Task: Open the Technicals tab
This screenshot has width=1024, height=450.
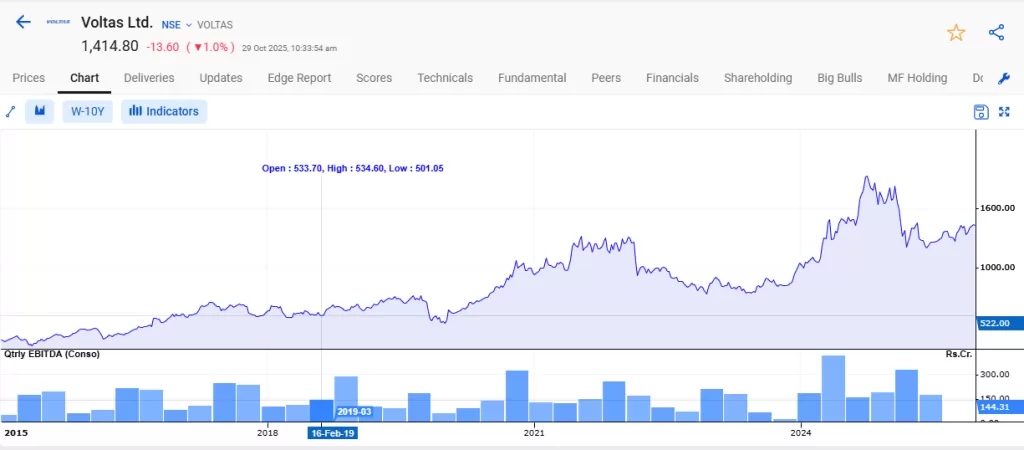Action: [x=445, y=78]
